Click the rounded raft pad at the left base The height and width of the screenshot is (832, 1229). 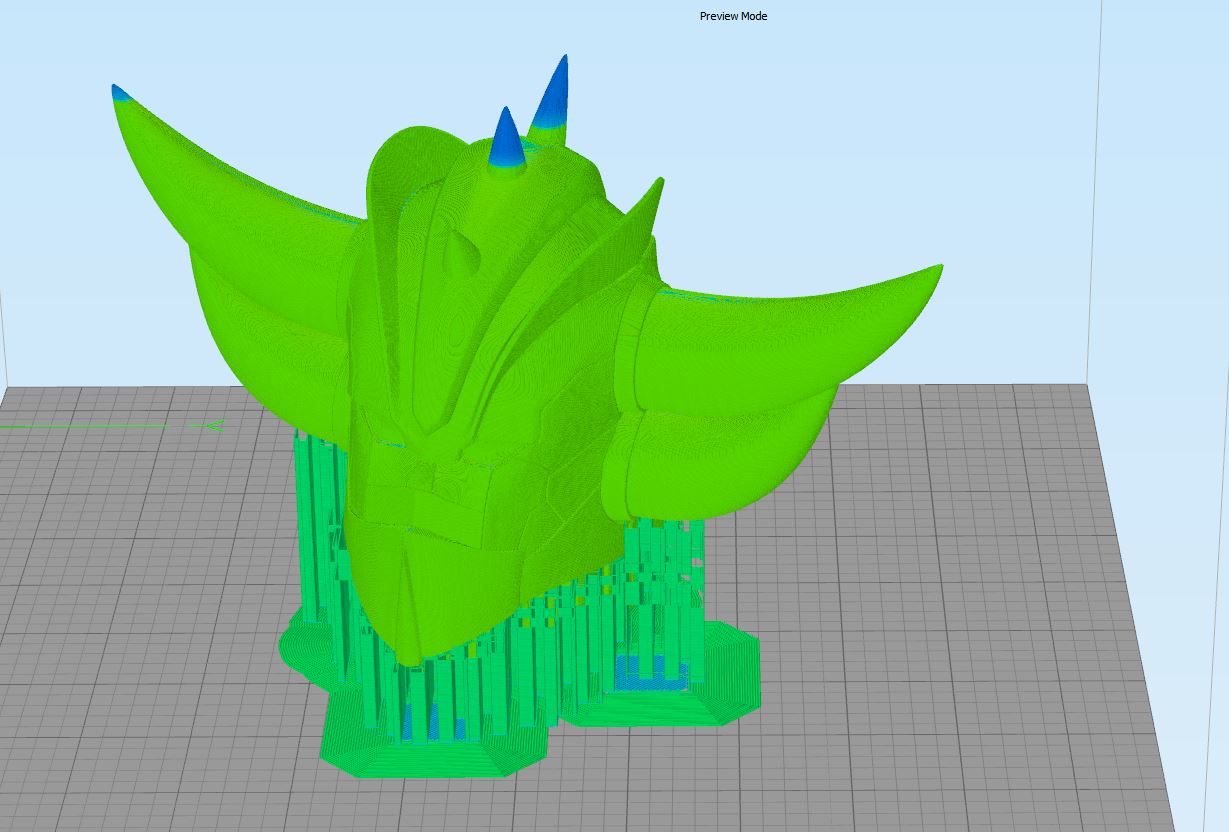pos(305,650)
